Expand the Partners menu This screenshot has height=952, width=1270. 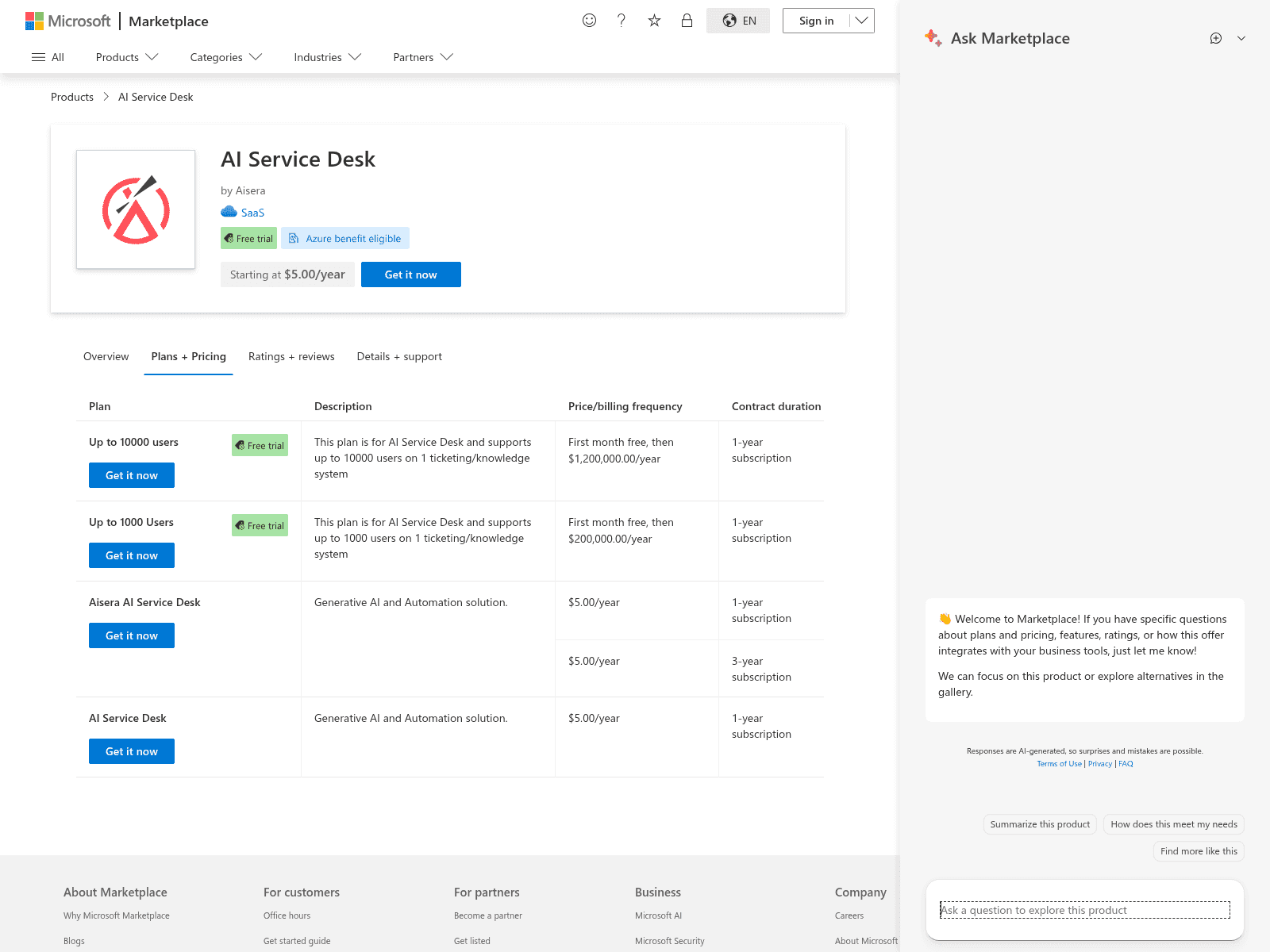click(x=423, y=57)
